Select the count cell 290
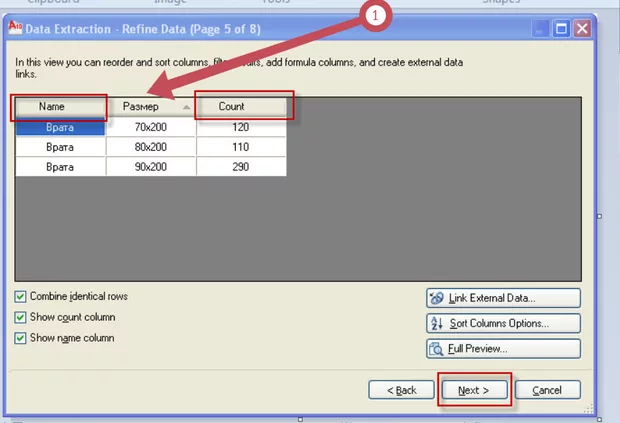 pos(241,167)
